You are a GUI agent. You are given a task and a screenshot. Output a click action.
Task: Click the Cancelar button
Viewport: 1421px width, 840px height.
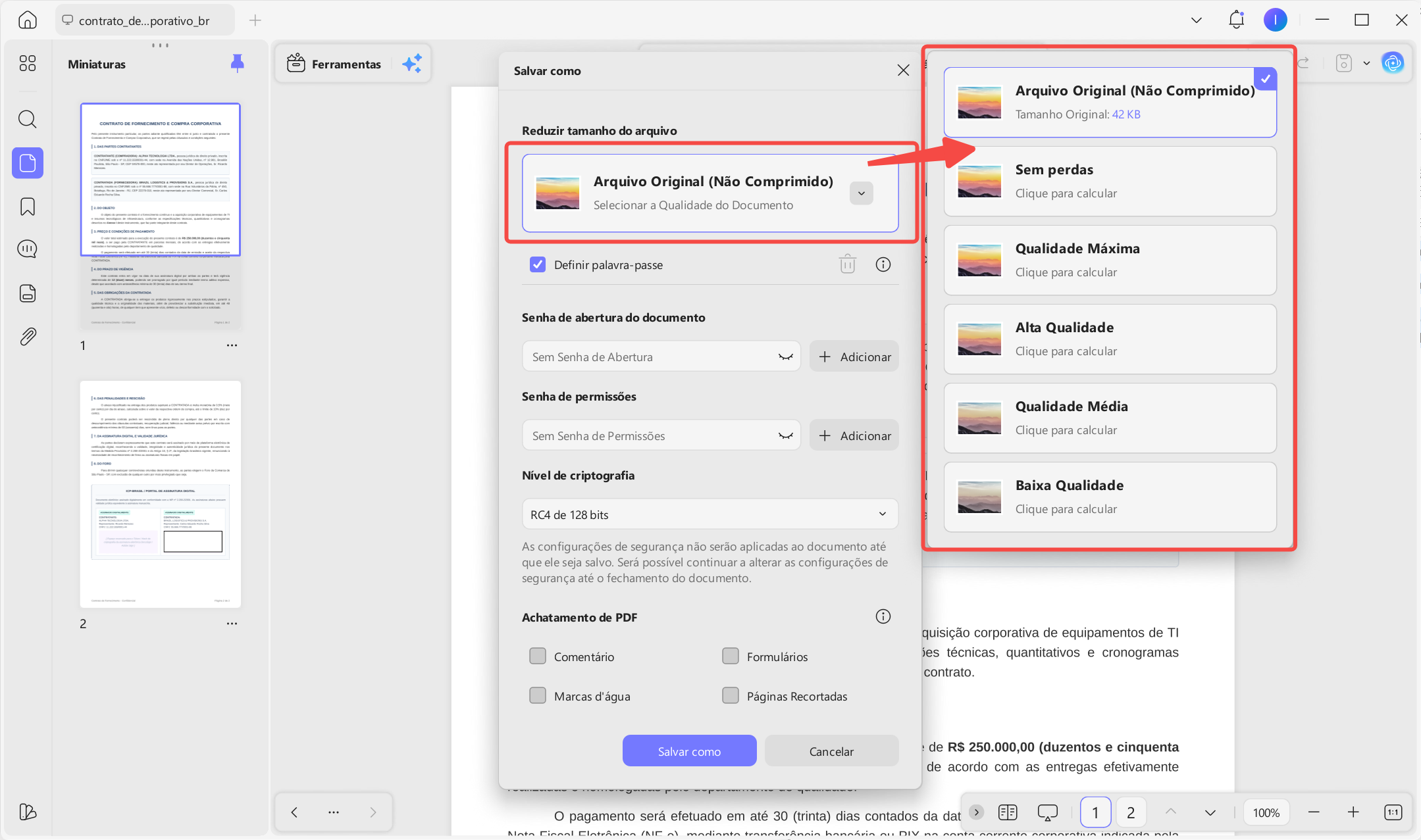[x=831, y=751]
